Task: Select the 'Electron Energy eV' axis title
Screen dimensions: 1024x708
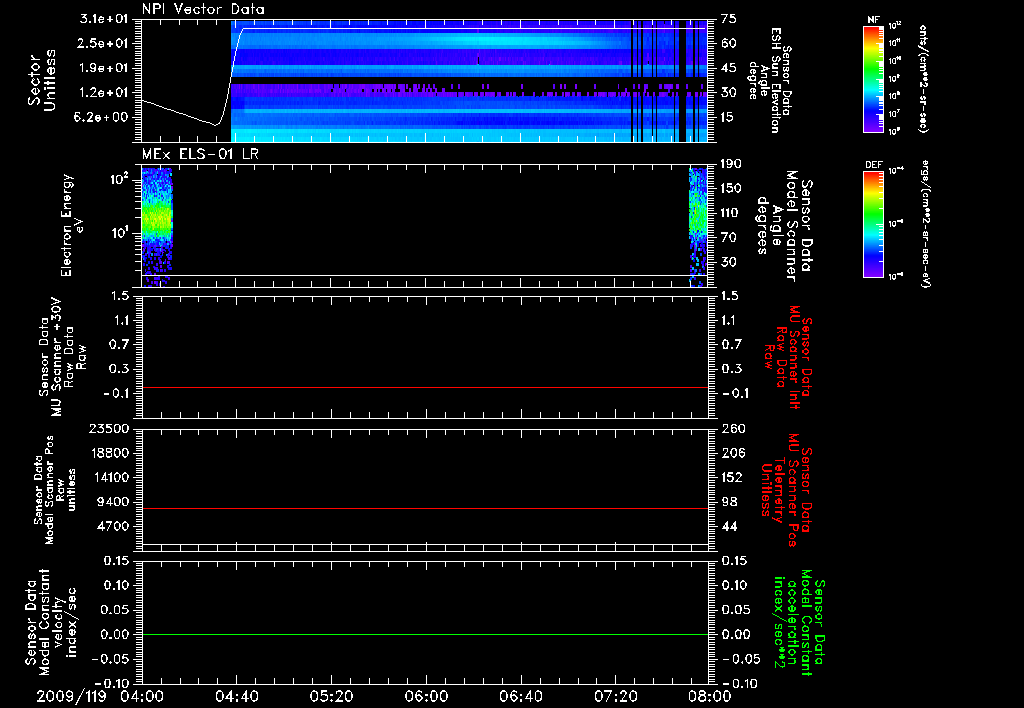Action: [72, 225]
